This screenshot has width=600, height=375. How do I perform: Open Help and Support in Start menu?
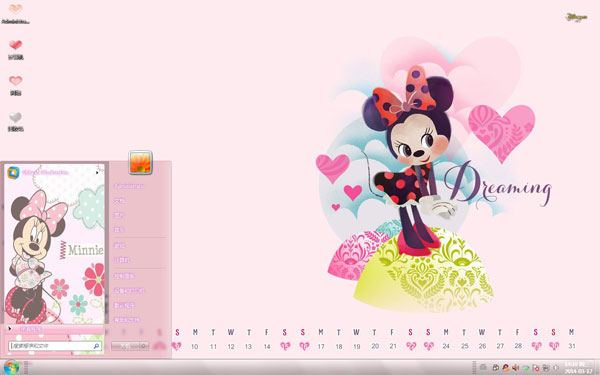pos(127,320)
